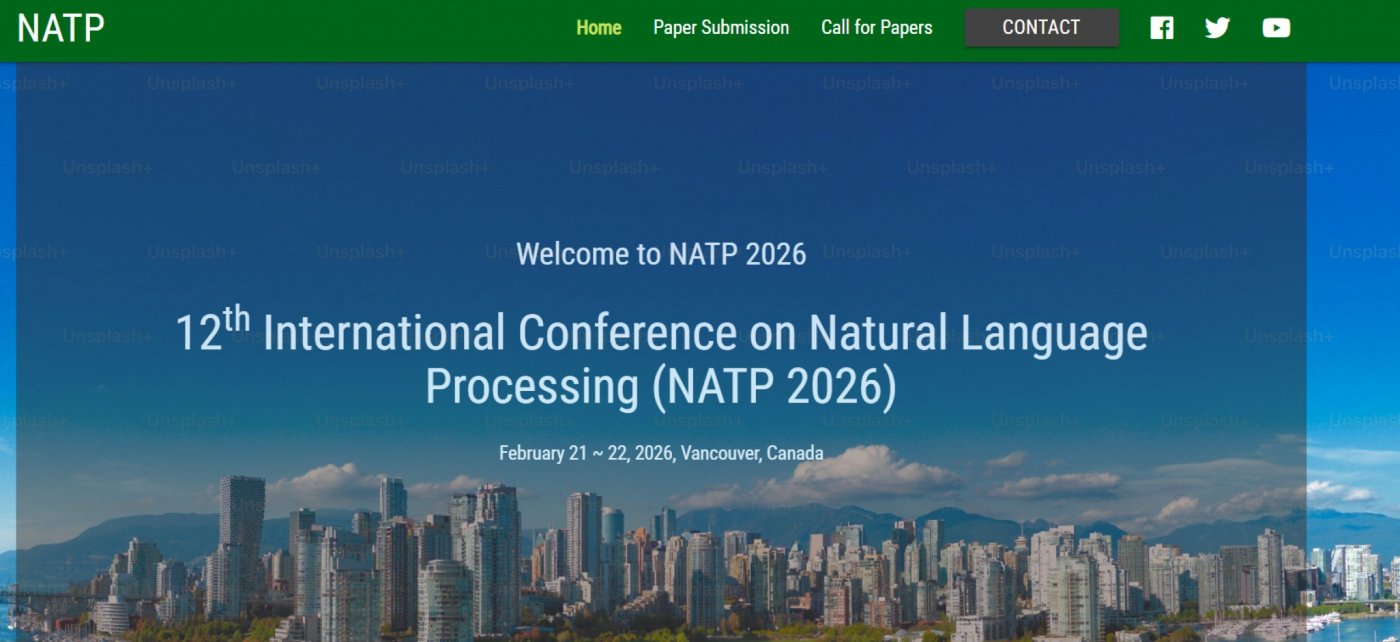
Task: Click the NATP 2026 conference title
Action: click(662, 357)
